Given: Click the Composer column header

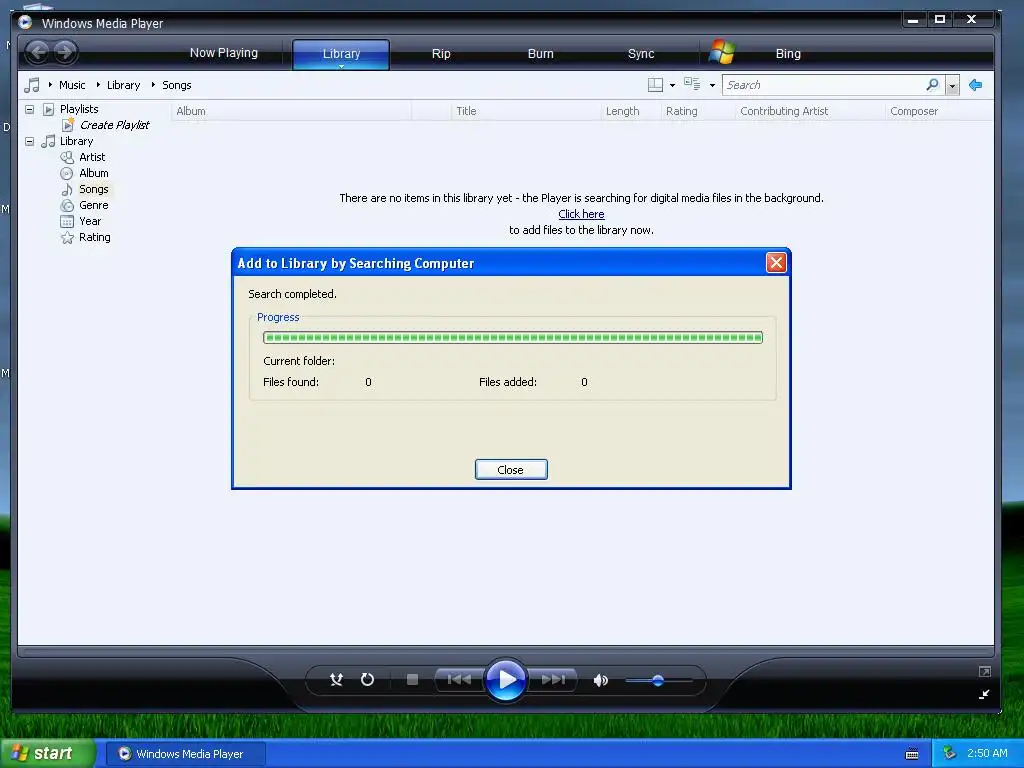Looking at the screenshot, I should pos(939,111).
